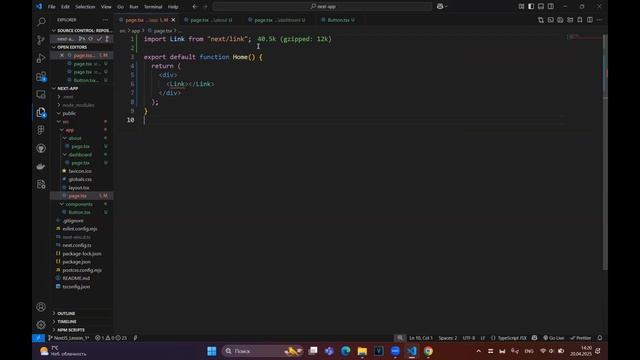The height and width of the screenshot is (360, 640).
Task: Expand the node_modules folder
Action: pyautogui.click(x=78, y=105)
